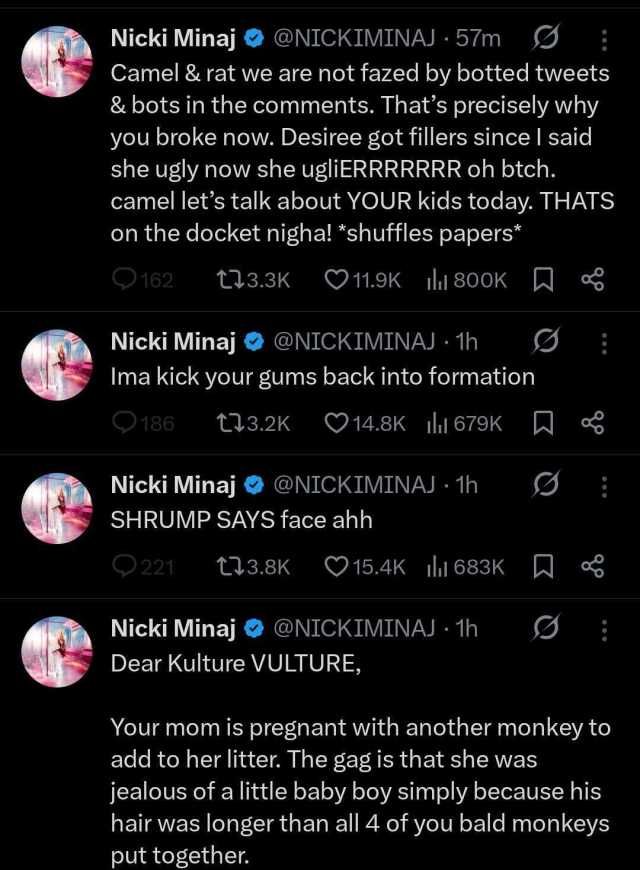The width and height of the screenshot is (640, 870).
Task: Open Grok icon on "Camel & rat" tweet
Action: 547,39
